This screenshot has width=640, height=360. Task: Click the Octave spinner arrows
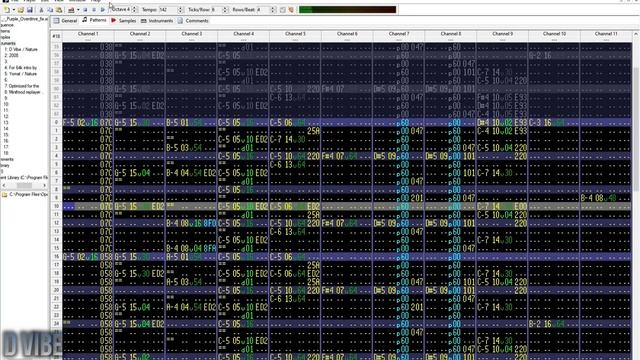point(135,9)
